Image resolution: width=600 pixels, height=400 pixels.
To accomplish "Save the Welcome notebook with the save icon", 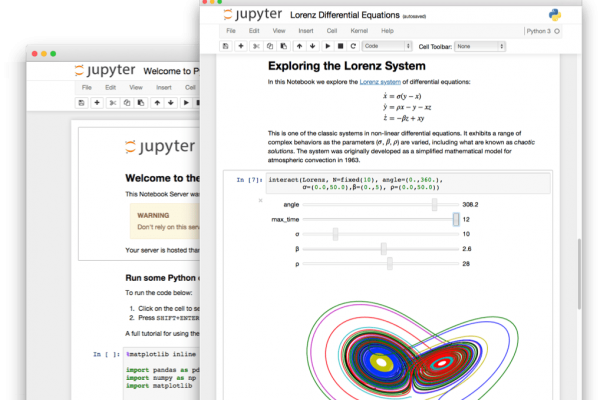I will point(82,103).
